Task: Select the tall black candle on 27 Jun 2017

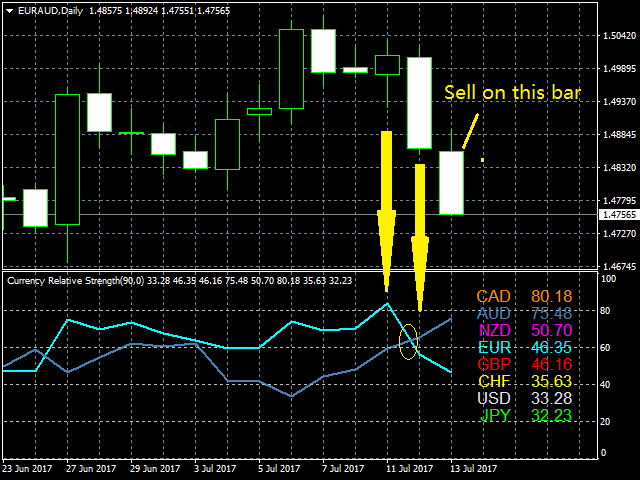Action: (x=67, y=160)
